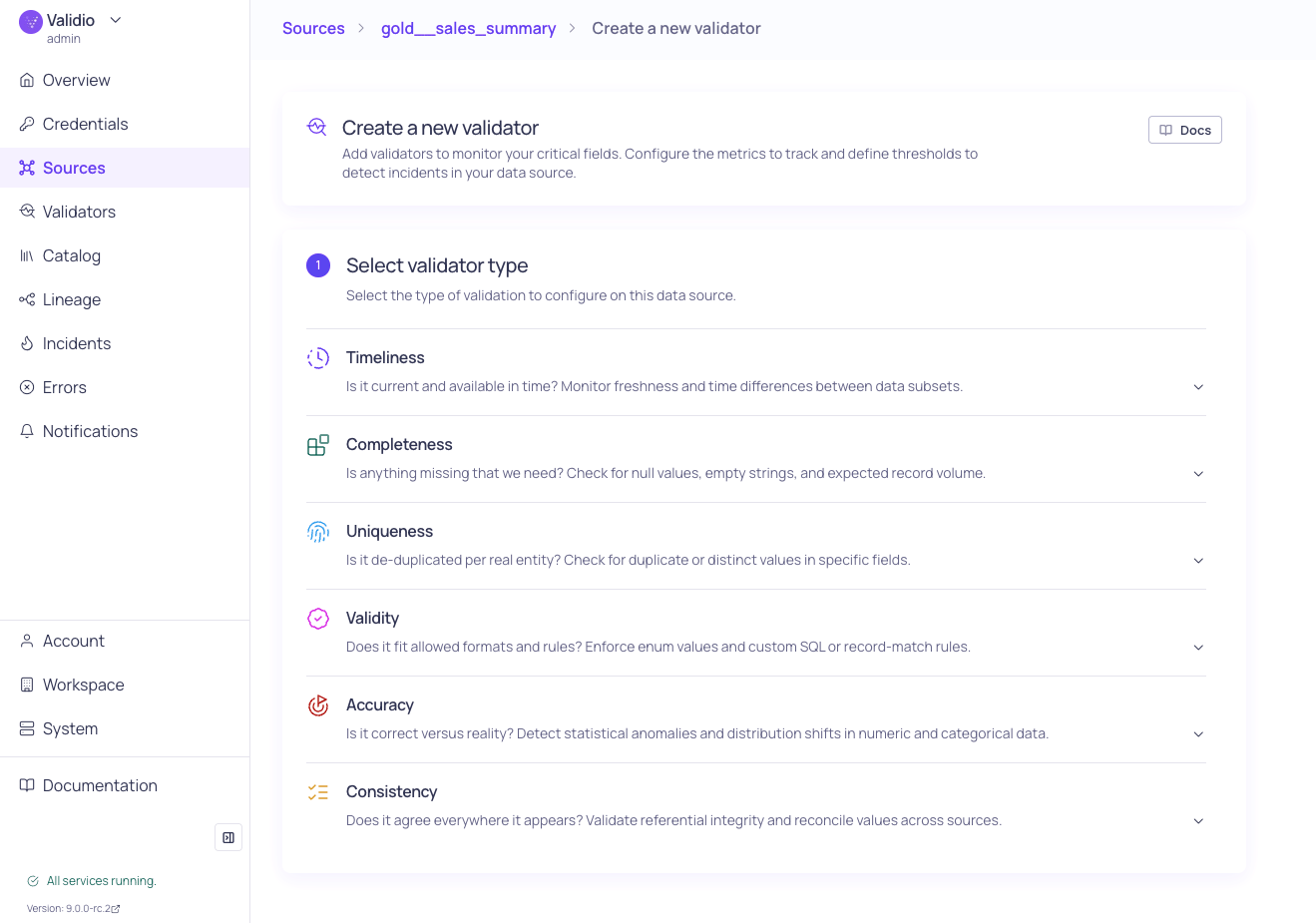
Task: Click the Notifications bell icon
Action: [x=27, y=431]
